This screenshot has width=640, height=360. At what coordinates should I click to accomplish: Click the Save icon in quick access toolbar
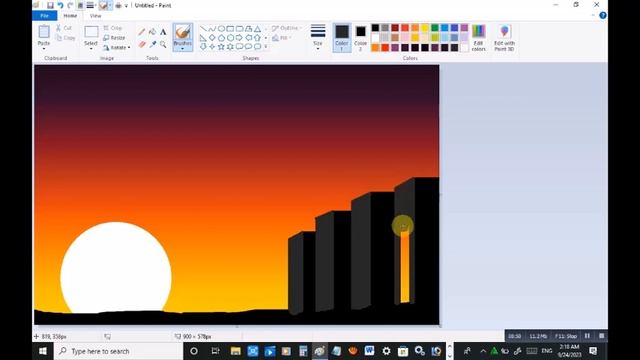tap(50, 5)
